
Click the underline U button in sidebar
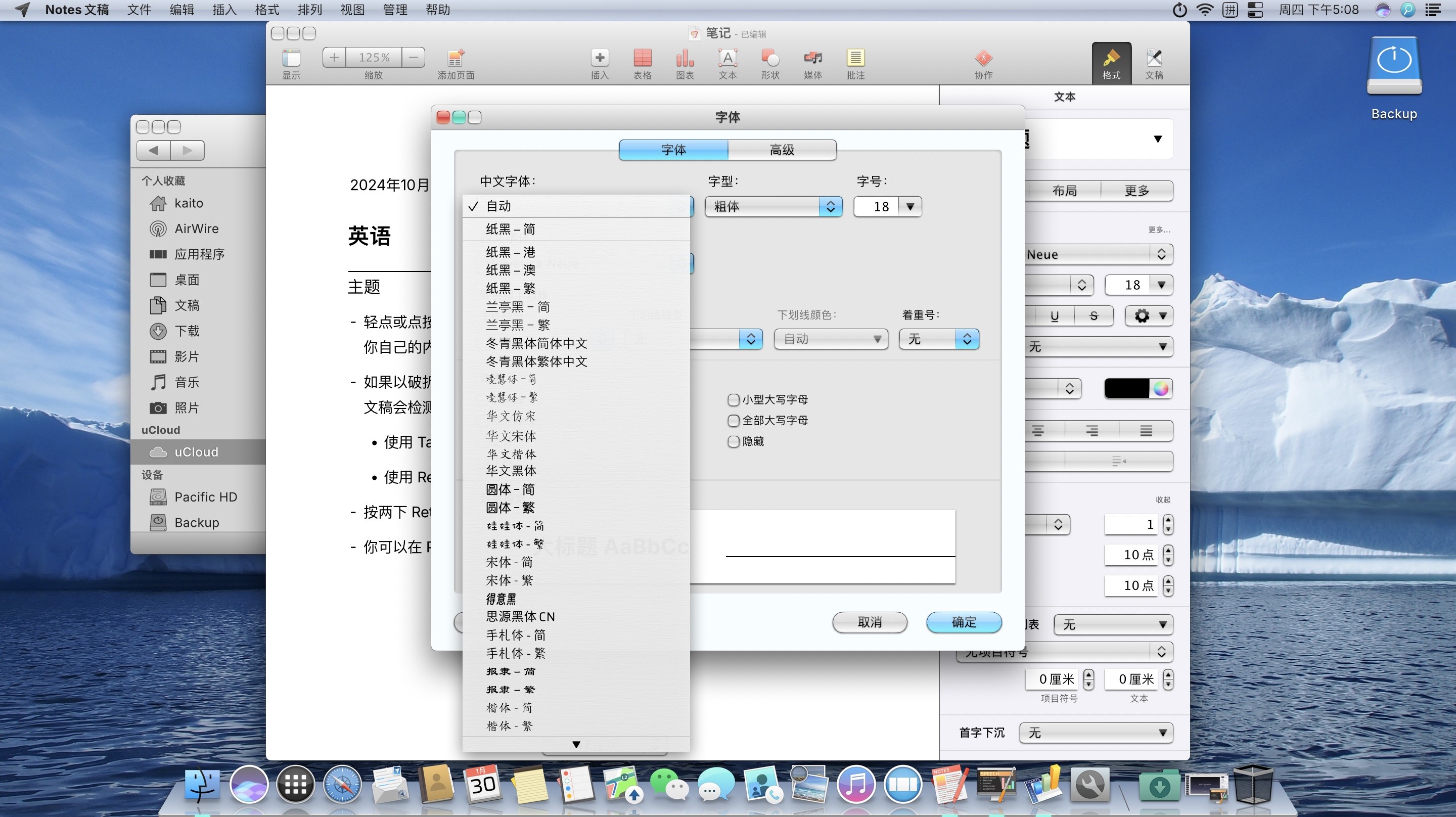[x=1054, y=315]
